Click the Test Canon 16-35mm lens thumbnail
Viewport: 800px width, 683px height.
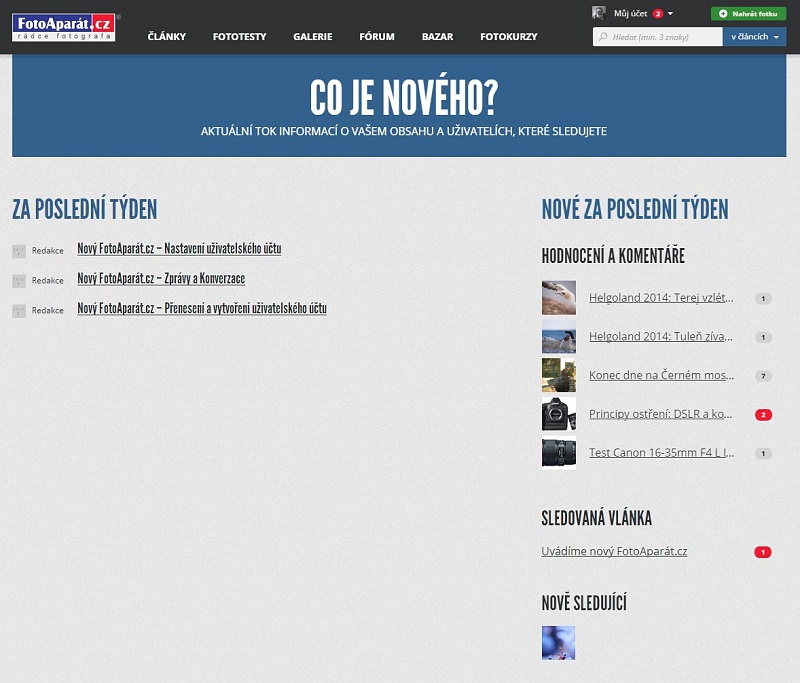tap(558, 453)
